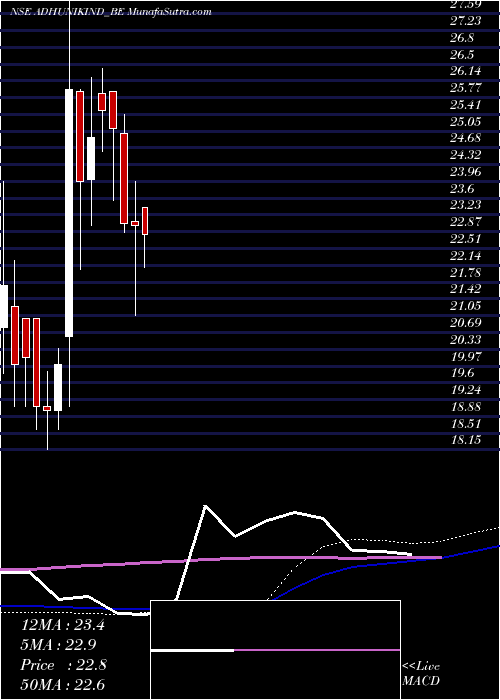Click the <<Live MACD label
The height and width of the screenshot is (700, 500).
click(x=421, y=673)
